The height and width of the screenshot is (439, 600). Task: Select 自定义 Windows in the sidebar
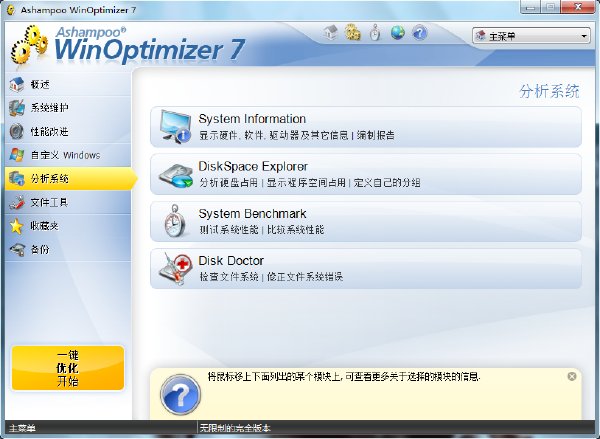point(68,155)
